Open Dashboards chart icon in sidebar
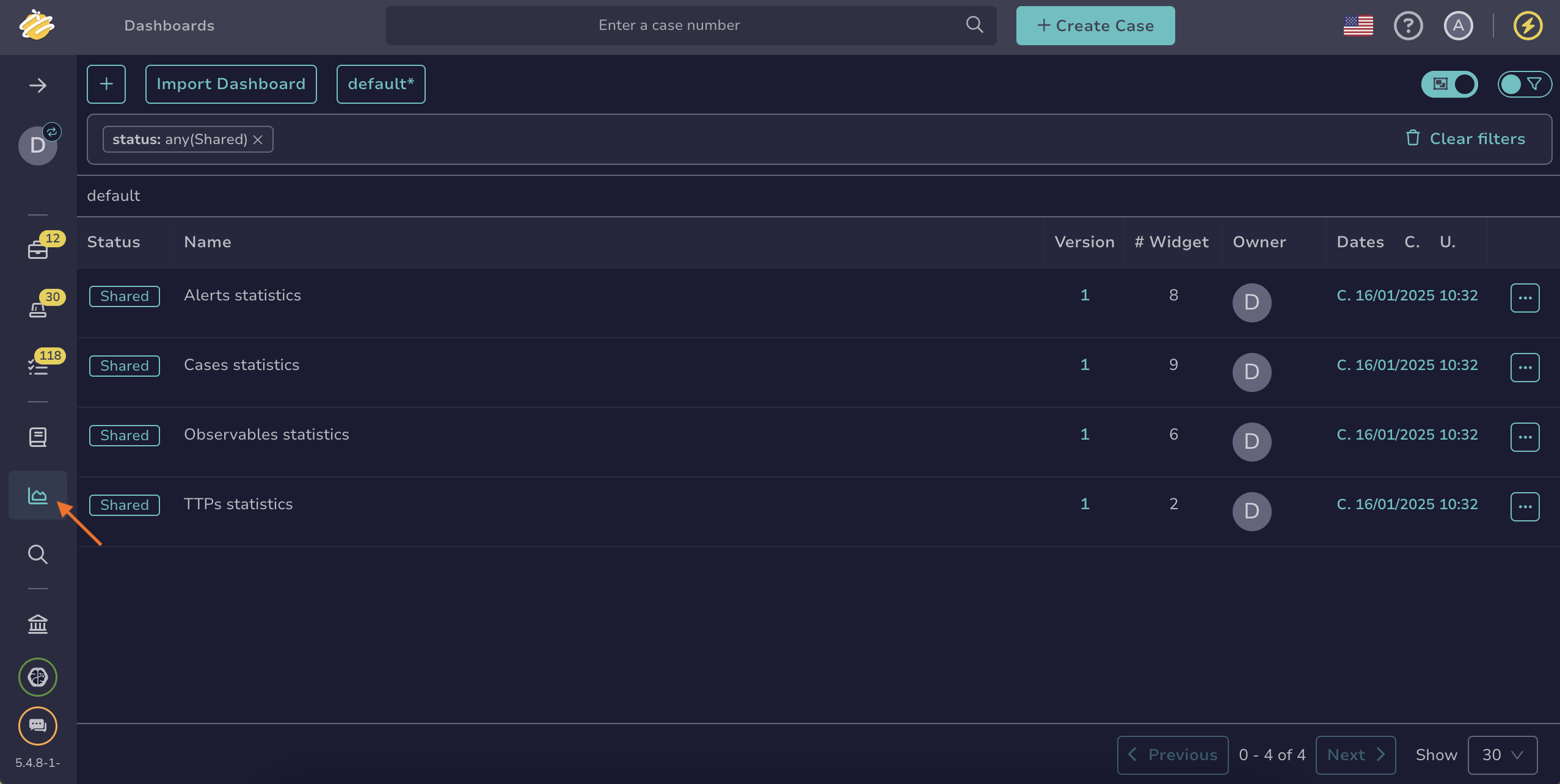 (38, 495)
